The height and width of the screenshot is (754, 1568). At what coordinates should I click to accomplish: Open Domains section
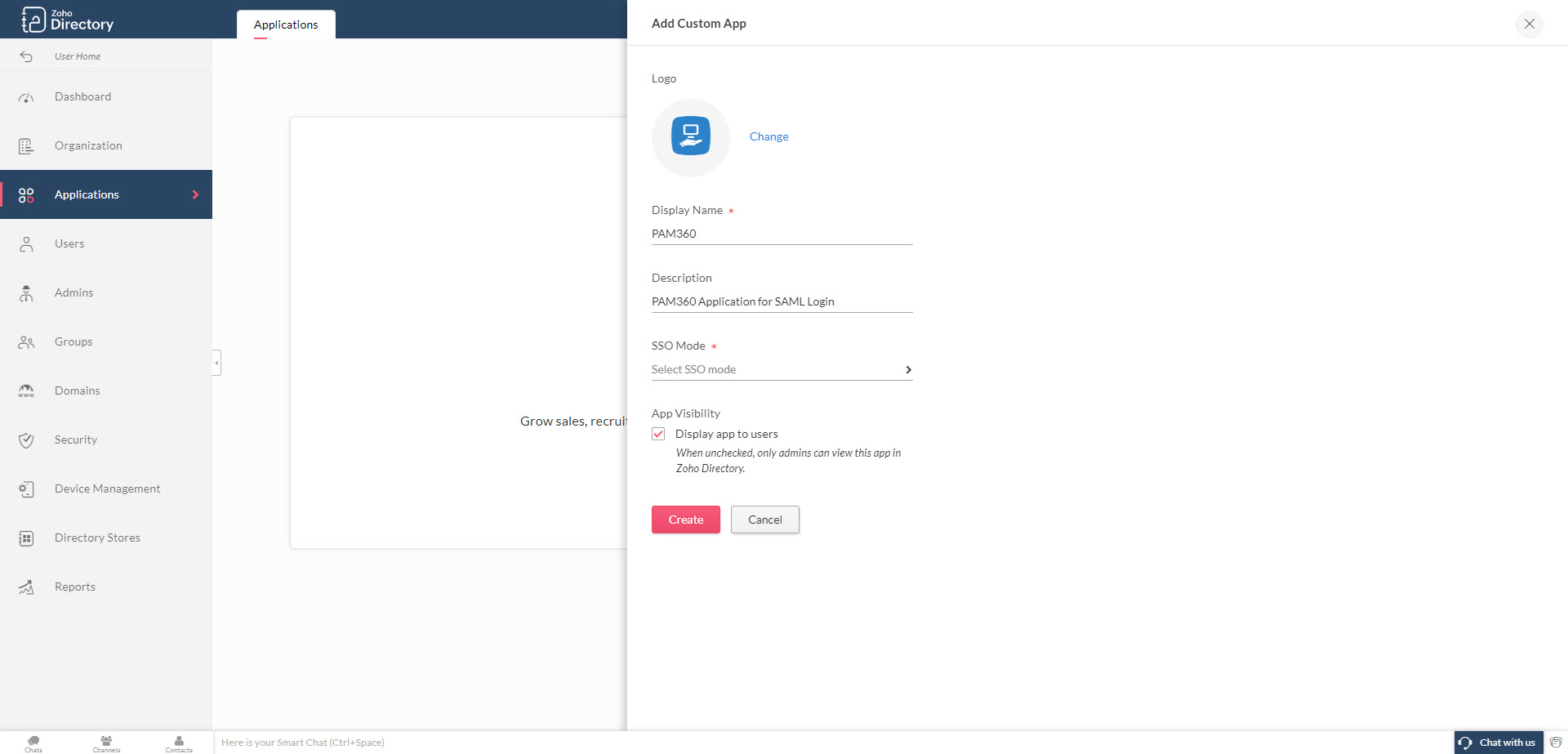pos(106,390)
